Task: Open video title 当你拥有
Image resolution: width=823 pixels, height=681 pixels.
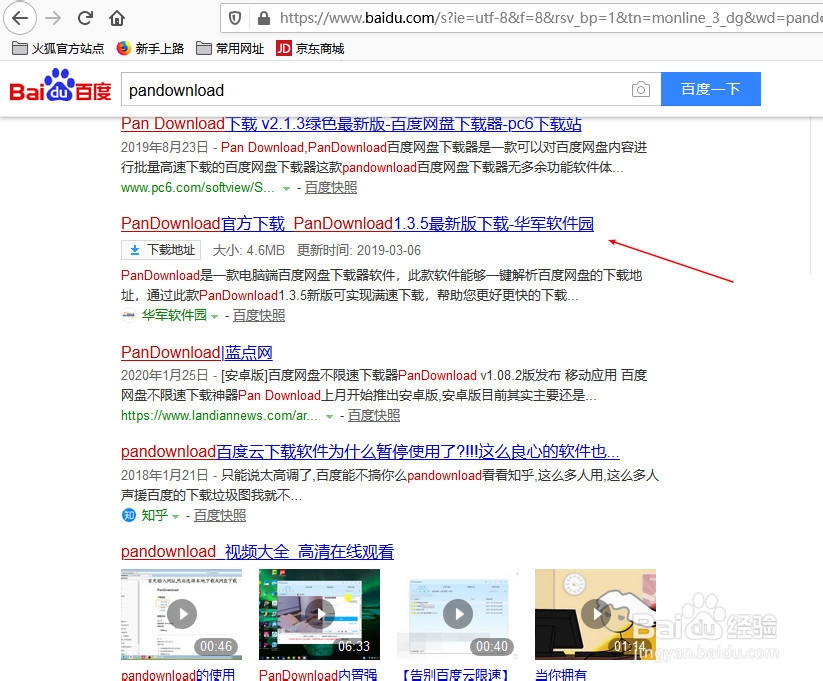Action: click(x=561, y=674)
